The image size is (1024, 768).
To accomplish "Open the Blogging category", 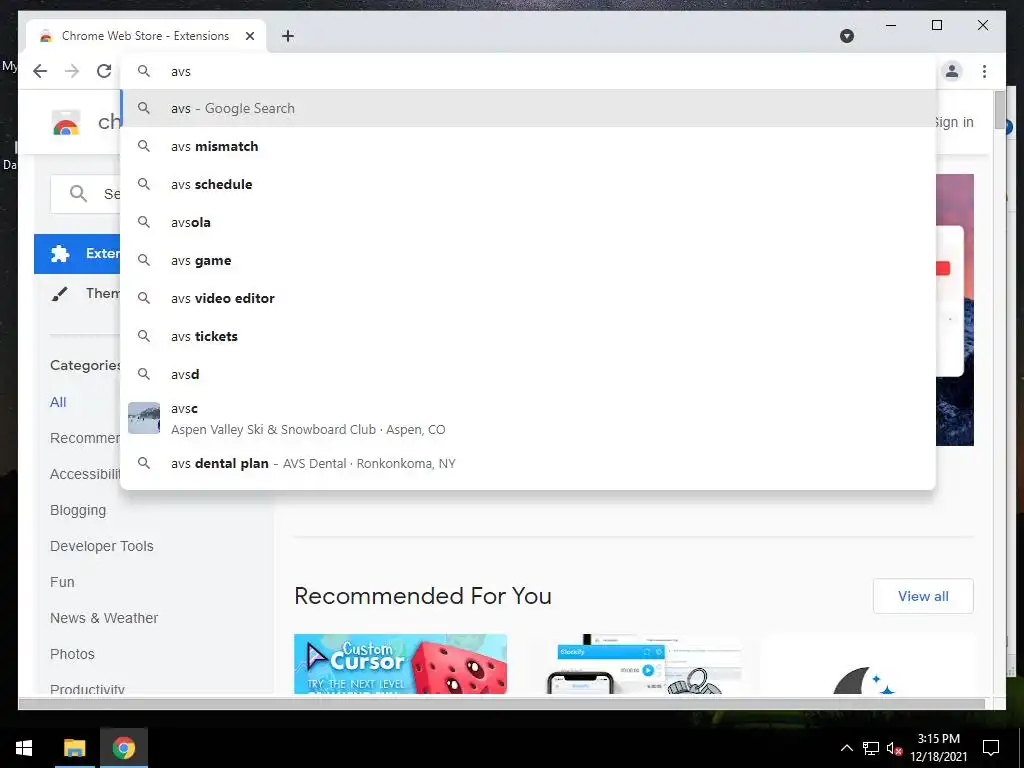I will point(78,510).
